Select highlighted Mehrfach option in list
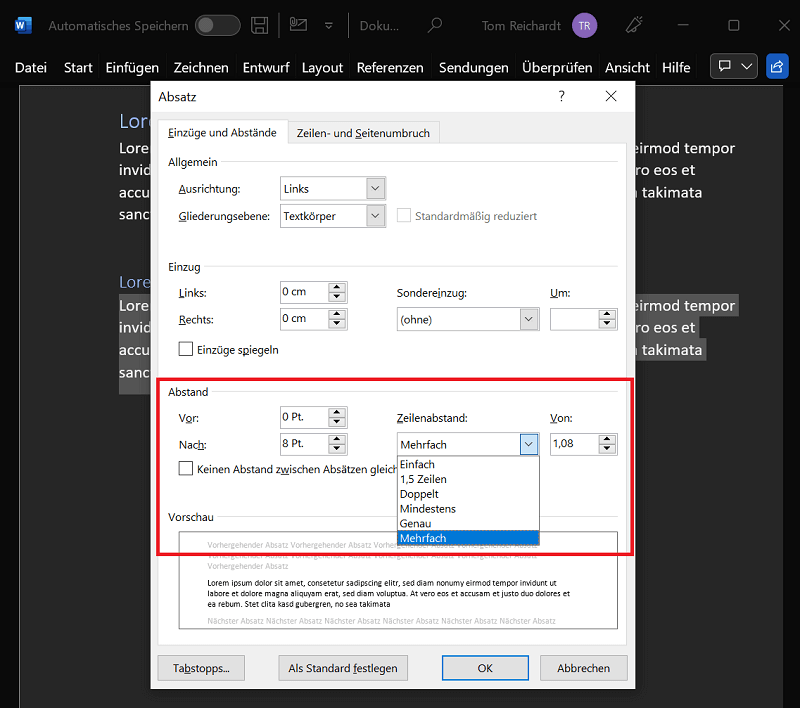800x708 pixels. point(468,538)
